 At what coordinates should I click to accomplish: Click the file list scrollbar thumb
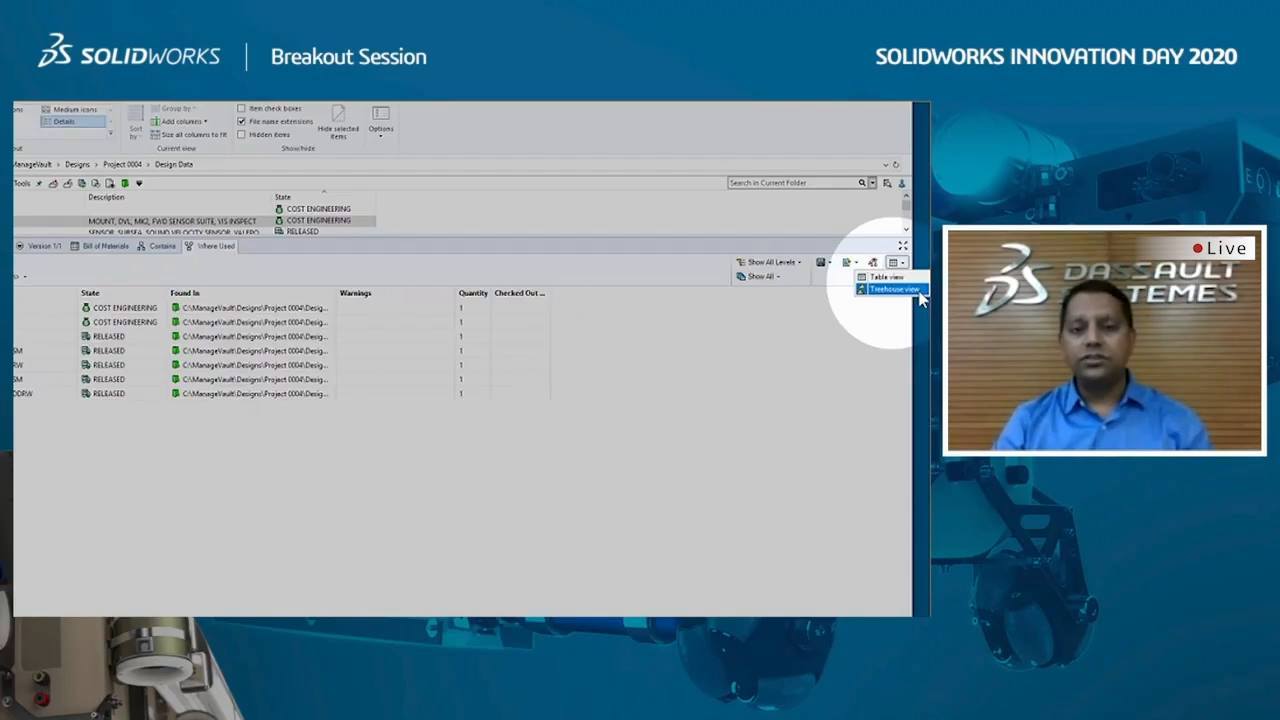pos(906,204)
